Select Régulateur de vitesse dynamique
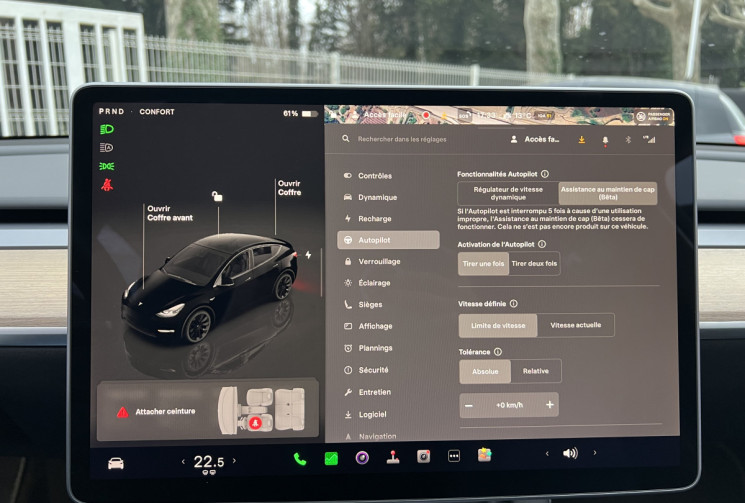Screen dimensions: 745x503 pyautogui.click(x=508, y=193)
